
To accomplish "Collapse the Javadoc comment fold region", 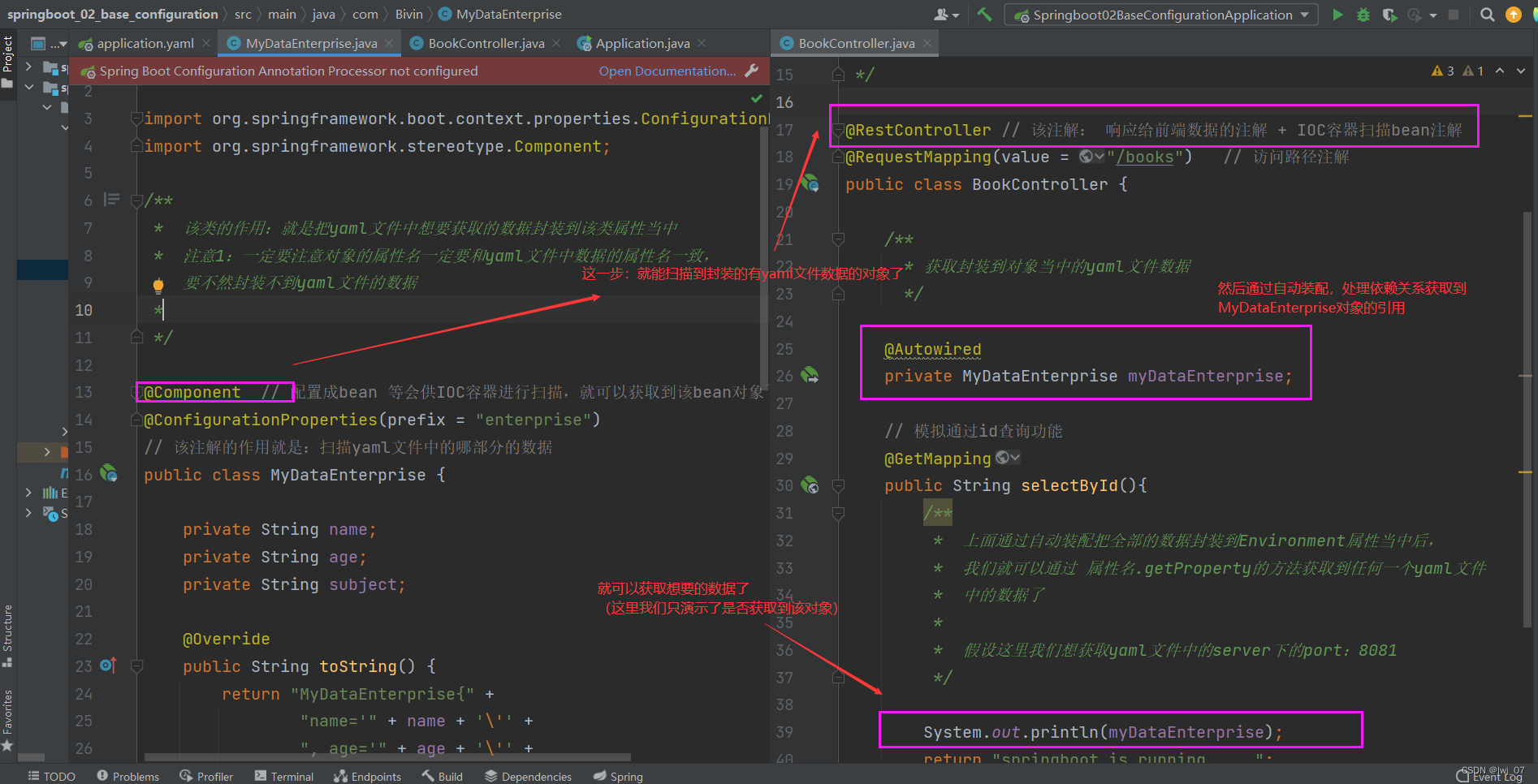I will pyautogui.click(x=136, y=200).
